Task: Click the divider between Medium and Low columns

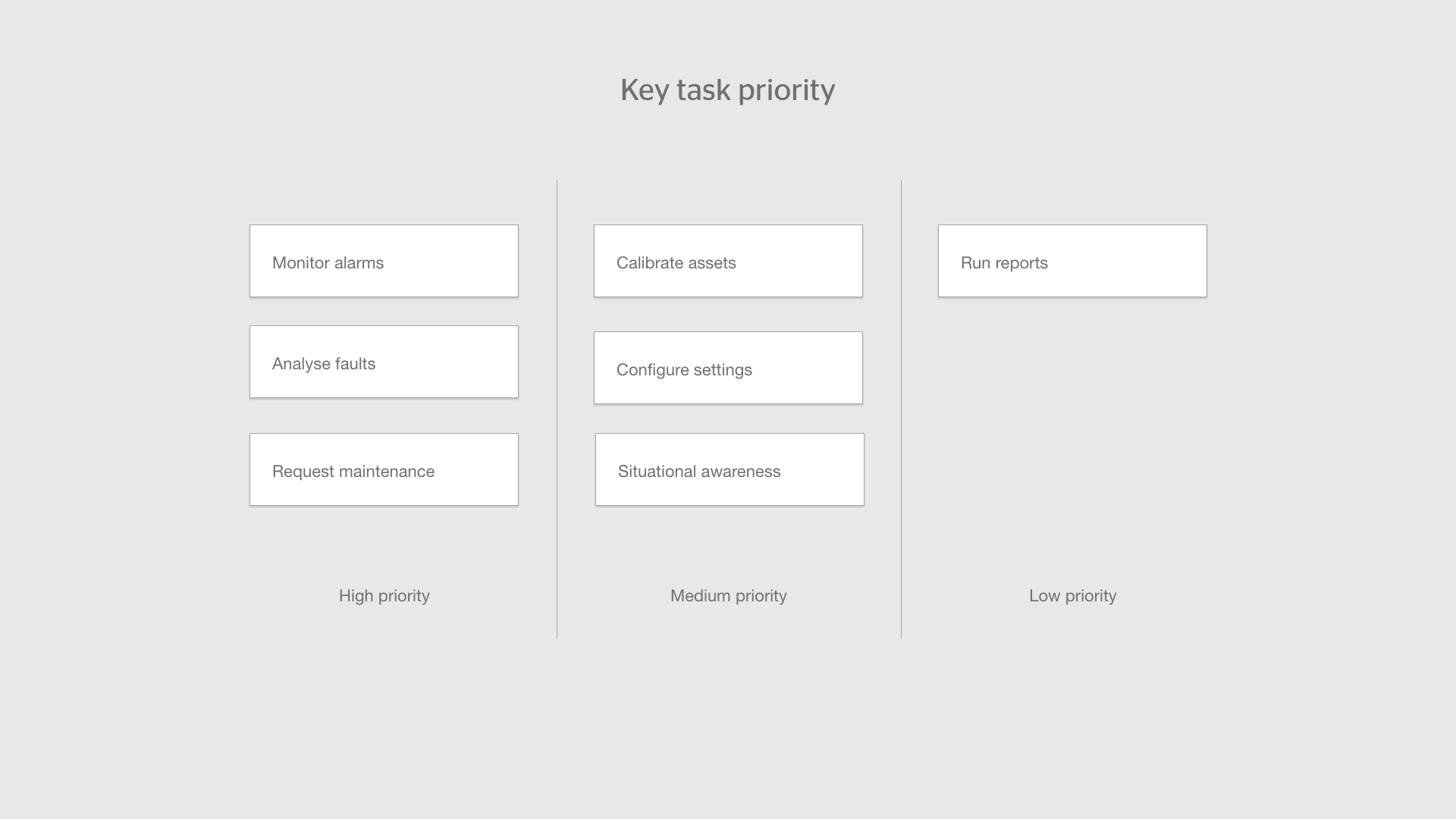Action: pyautogui.click(x=901, y=409)
